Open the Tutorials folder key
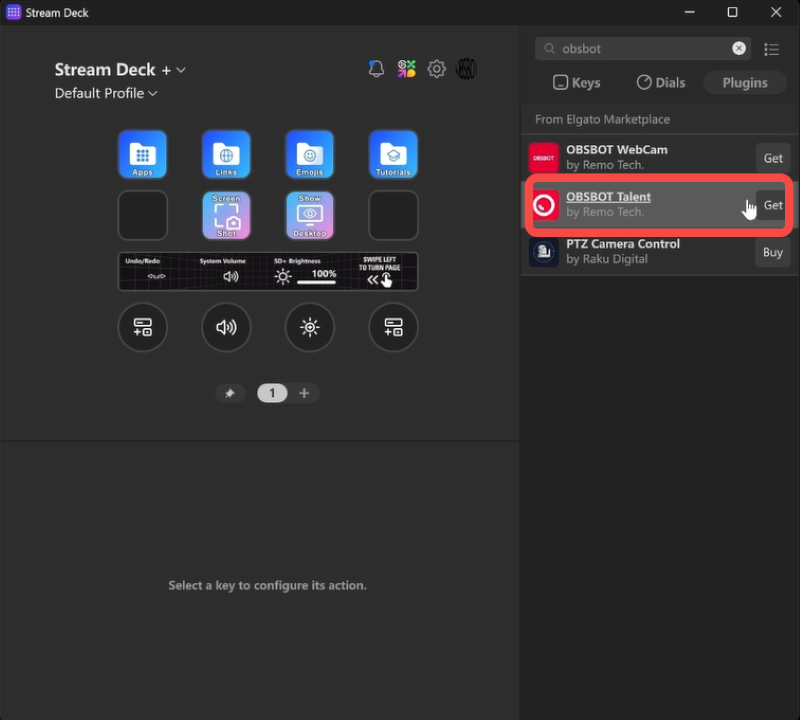Screen dimensions: 800x720 coord(393,154)
